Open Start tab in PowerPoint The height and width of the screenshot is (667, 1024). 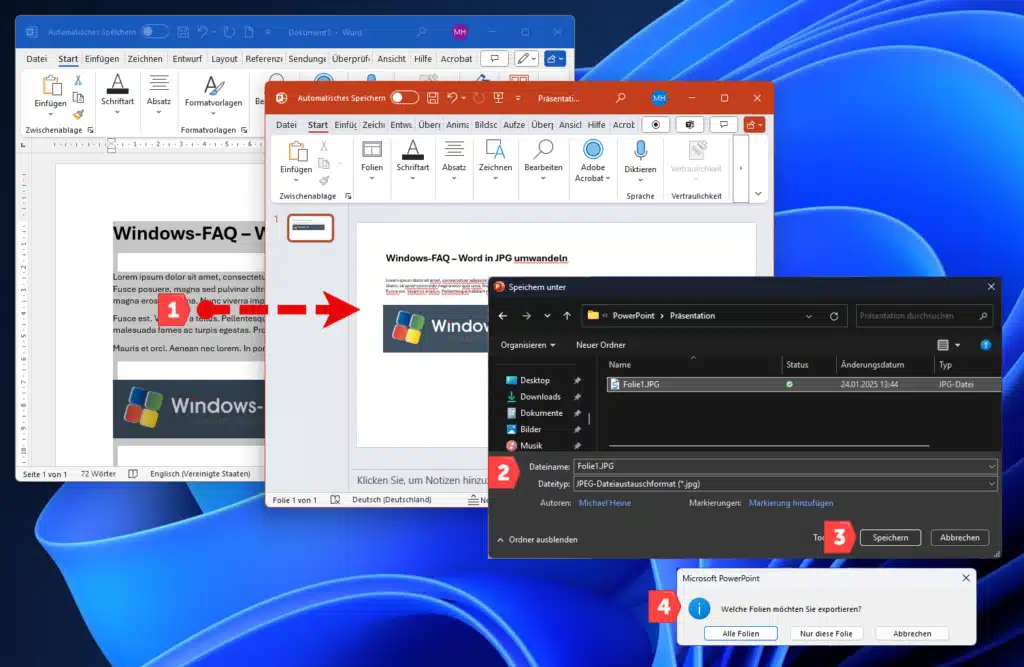(x=317, y=125)
